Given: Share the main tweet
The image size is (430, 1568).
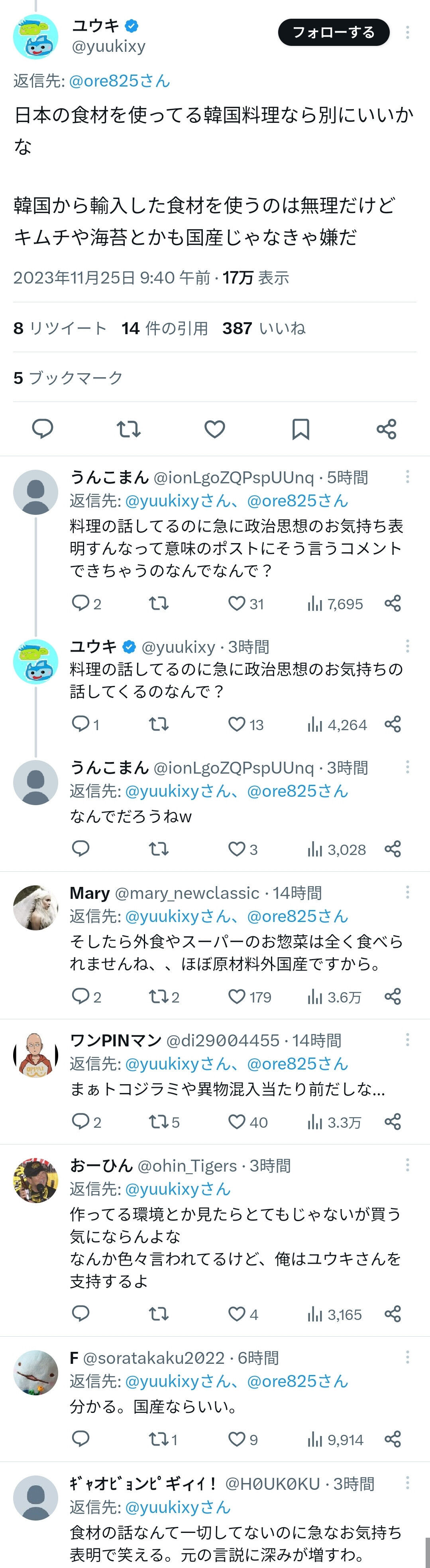Looking at the screenshot, I should [386, 429].
